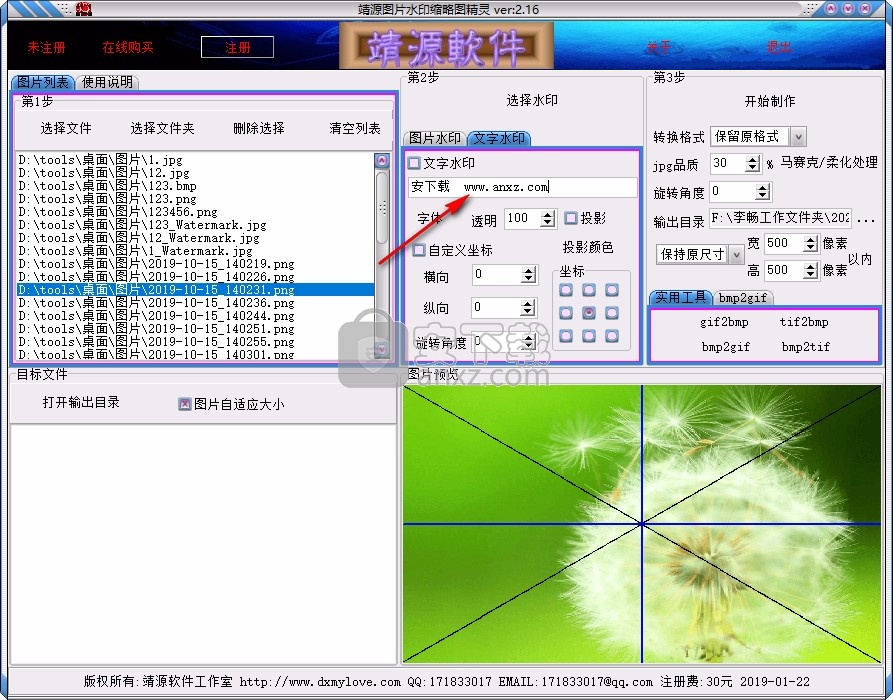Adjust the 宽 width stepper
This screenshot has height=700, width=893.
(810, 244)
